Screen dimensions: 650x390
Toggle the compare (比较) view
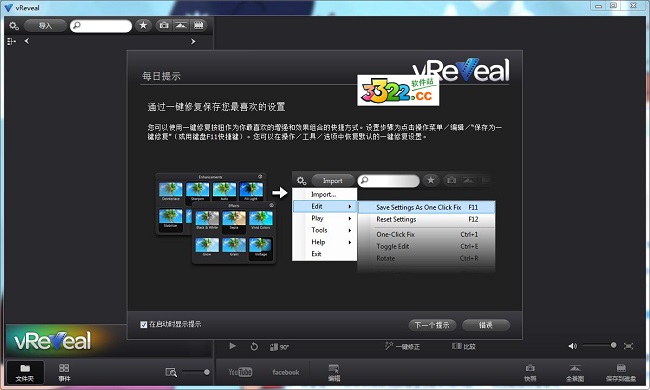pos(463,346)
